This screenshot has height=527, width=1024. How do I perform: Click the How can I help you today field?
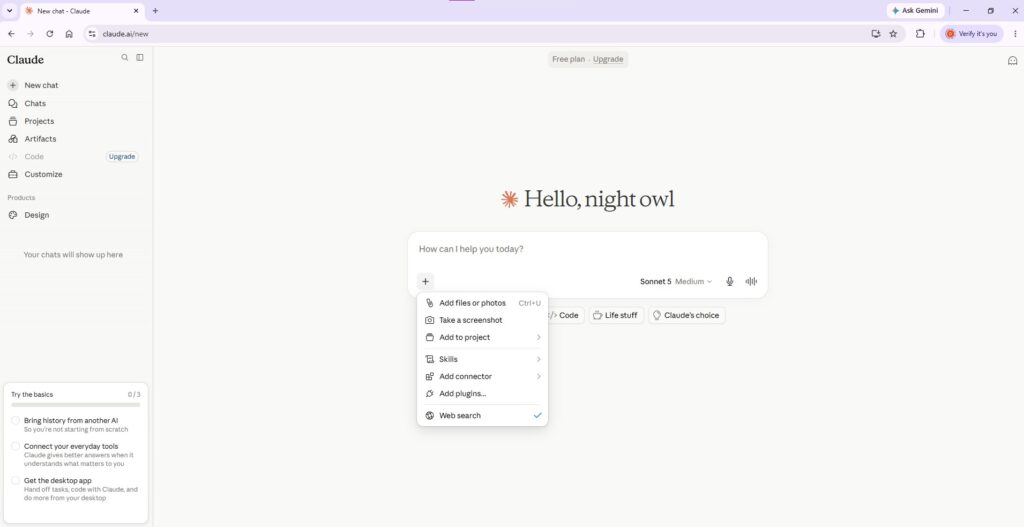pyautogui.click(x=588, y=249)
